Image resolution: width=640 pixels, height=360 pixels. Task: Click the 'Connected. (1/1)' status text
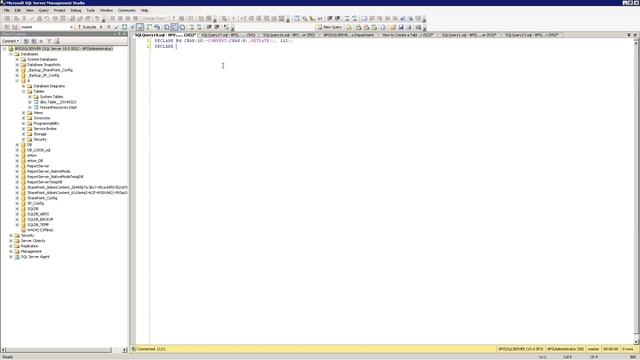[x=151, y=349]
